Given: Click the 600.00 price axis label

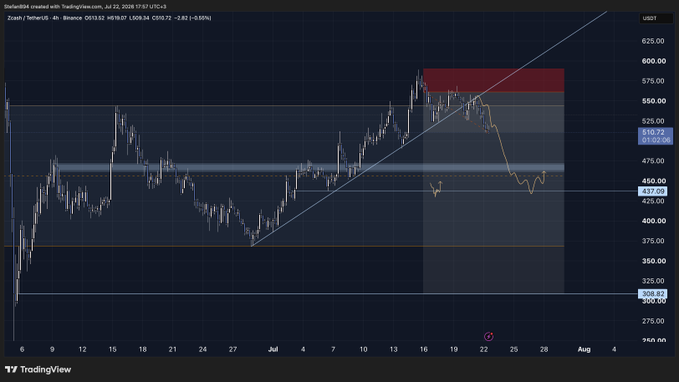Looking at the screenshot, I should point(653,61).
